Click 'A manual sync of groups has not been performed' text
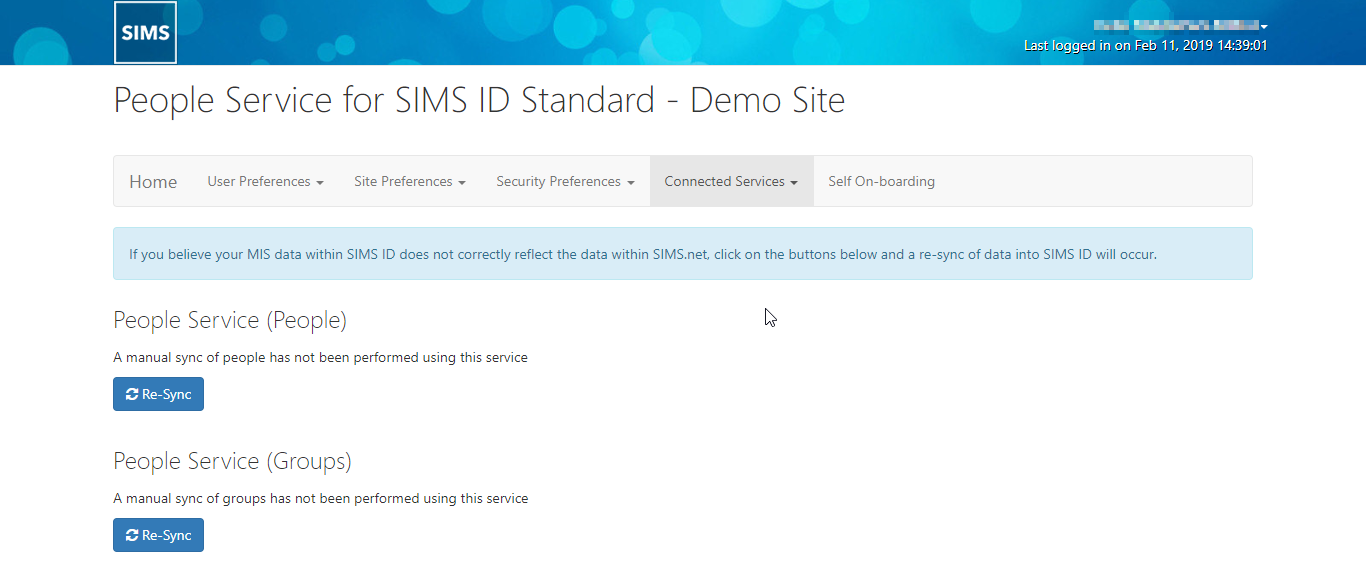The width and height of the screenshot is (1366, 565). point(320,498)
